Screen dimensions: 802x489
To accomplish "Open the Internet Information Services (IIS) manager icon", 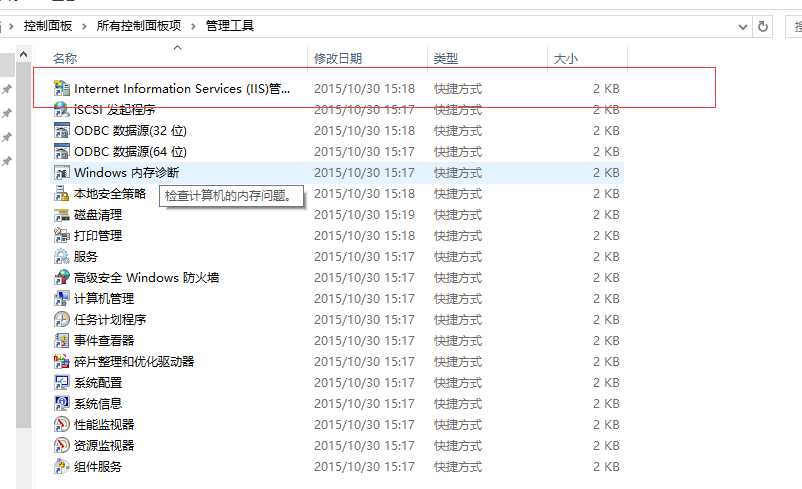I will [61, 88].
